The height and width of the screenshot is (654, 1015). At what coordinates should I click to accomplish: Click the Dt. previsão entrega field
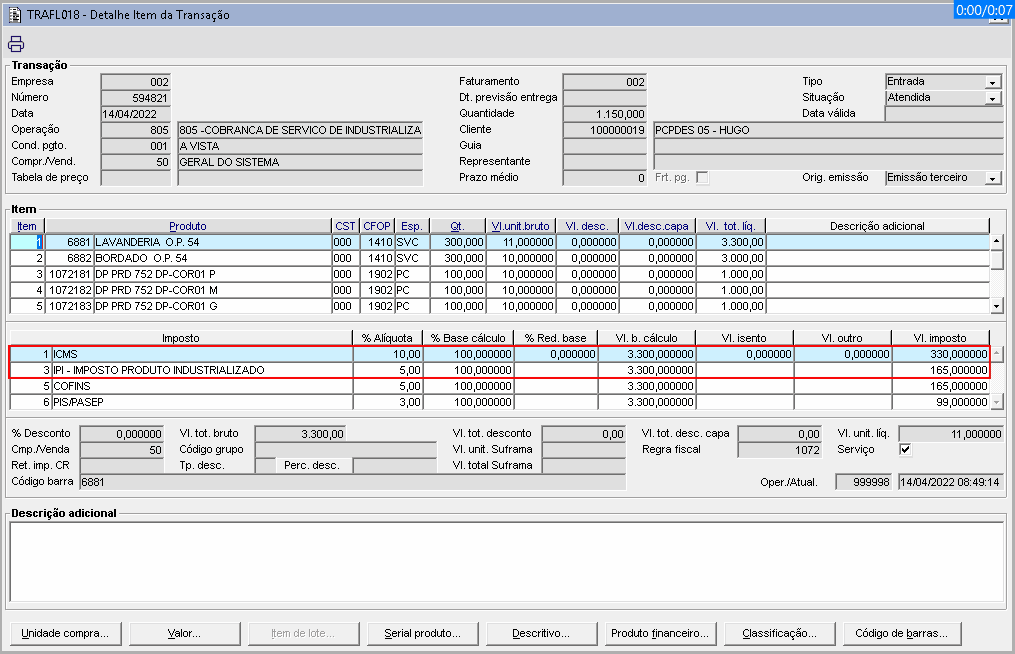[605, 98]
